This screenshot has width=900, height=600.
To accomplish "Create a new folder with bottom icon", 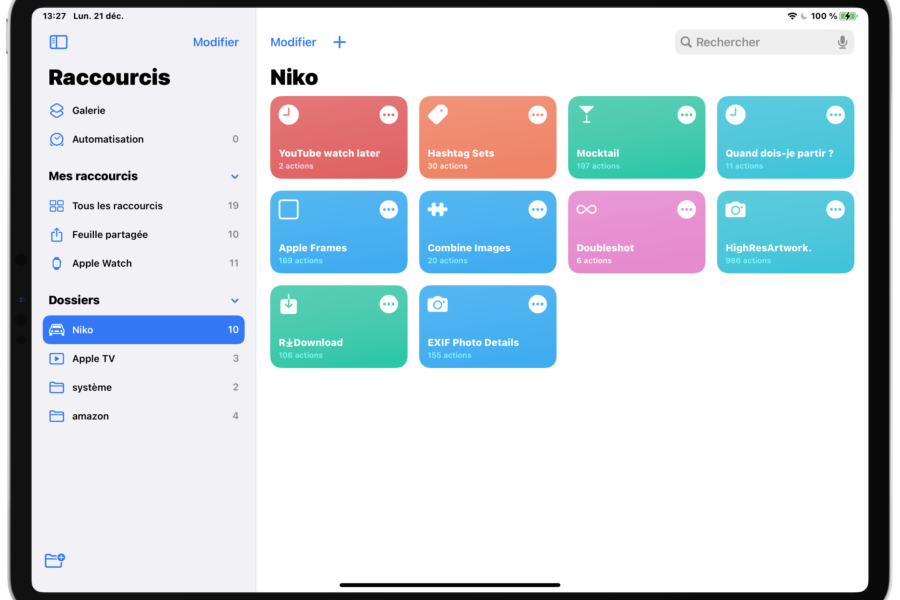I will tap(55, 560).
